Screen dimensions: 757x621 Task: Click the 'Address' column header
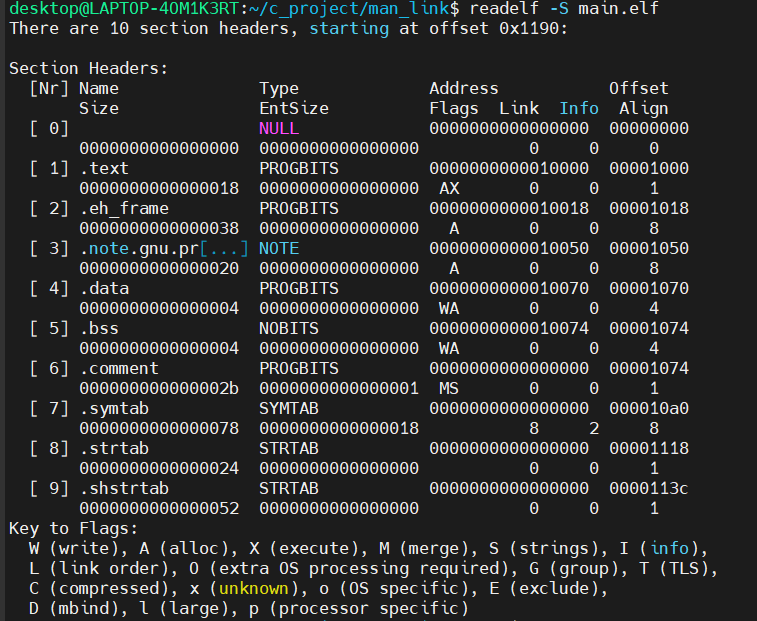(464, 88)
